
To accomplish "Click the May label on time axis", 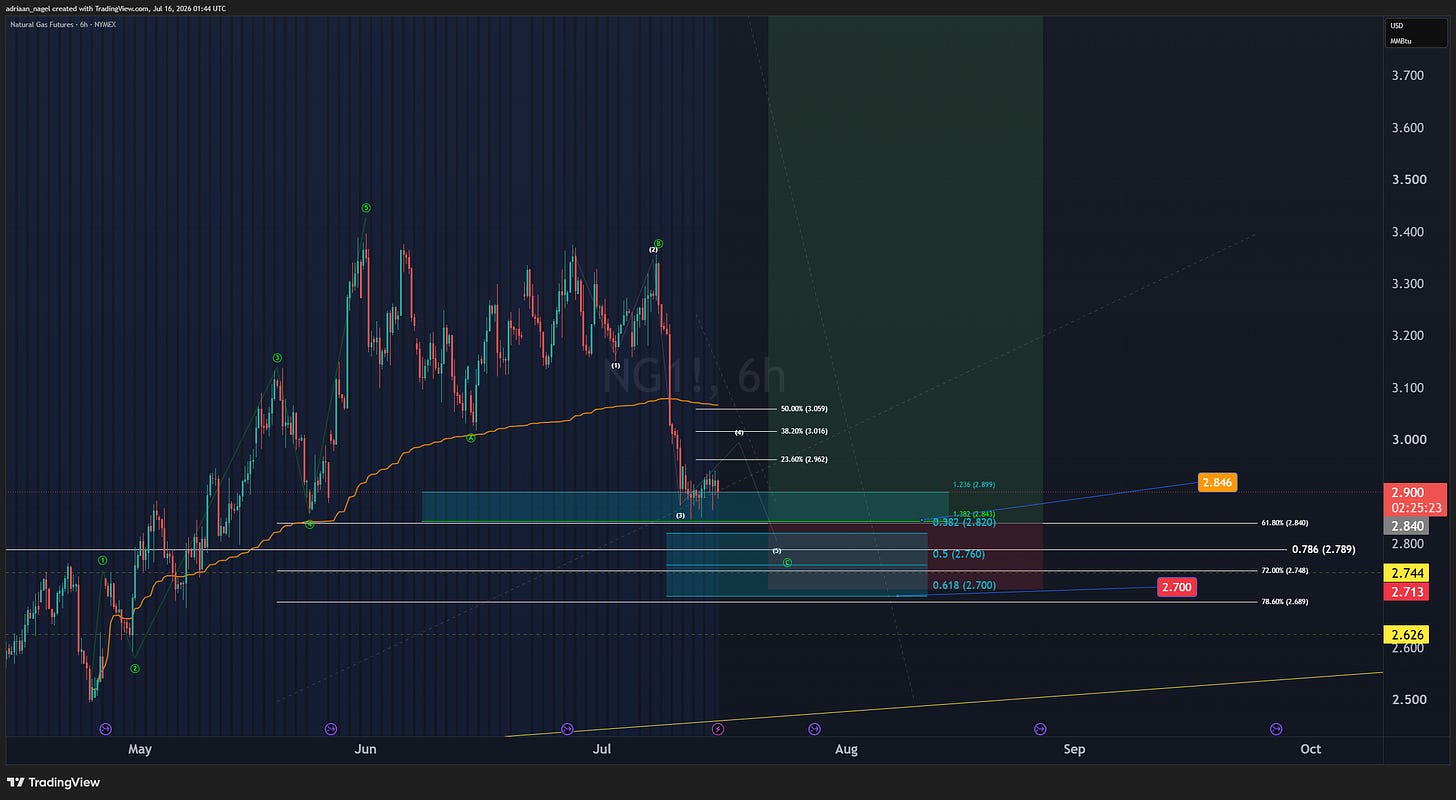I will click(x=140, y=749).
